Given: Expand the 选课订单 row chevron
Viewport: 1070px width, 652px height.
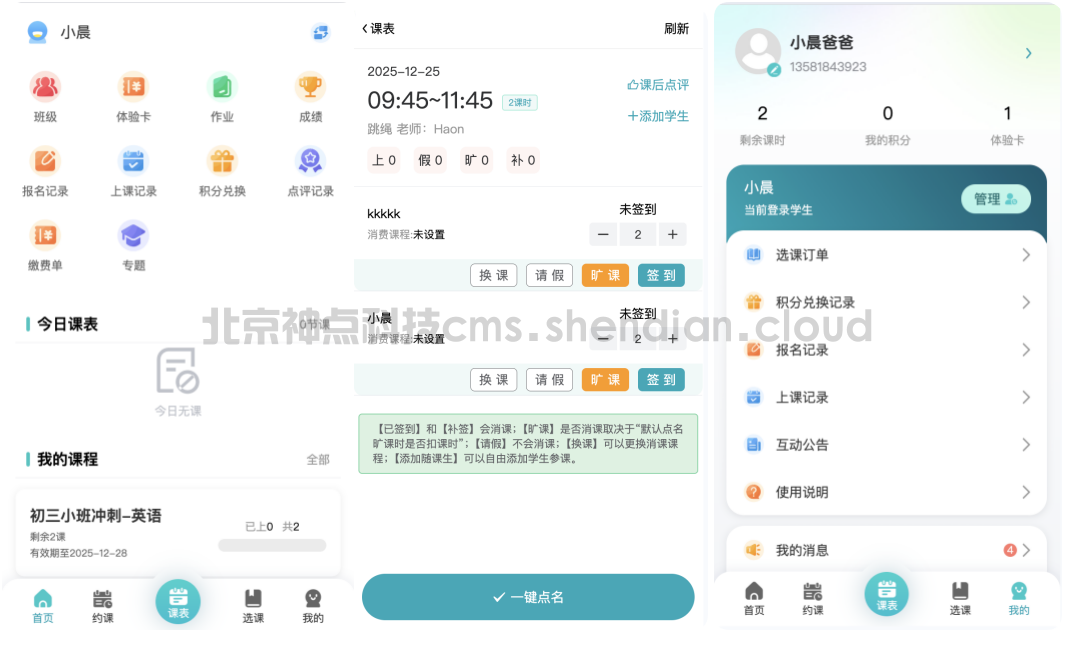Looking at the screenshot, I should point(1025,255).
